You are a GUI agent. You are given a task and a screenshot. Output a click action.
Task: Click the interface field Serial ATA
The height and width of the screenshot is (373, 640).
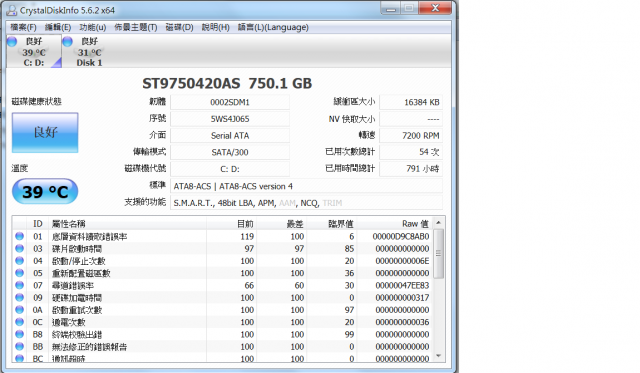tap(230, 135)
